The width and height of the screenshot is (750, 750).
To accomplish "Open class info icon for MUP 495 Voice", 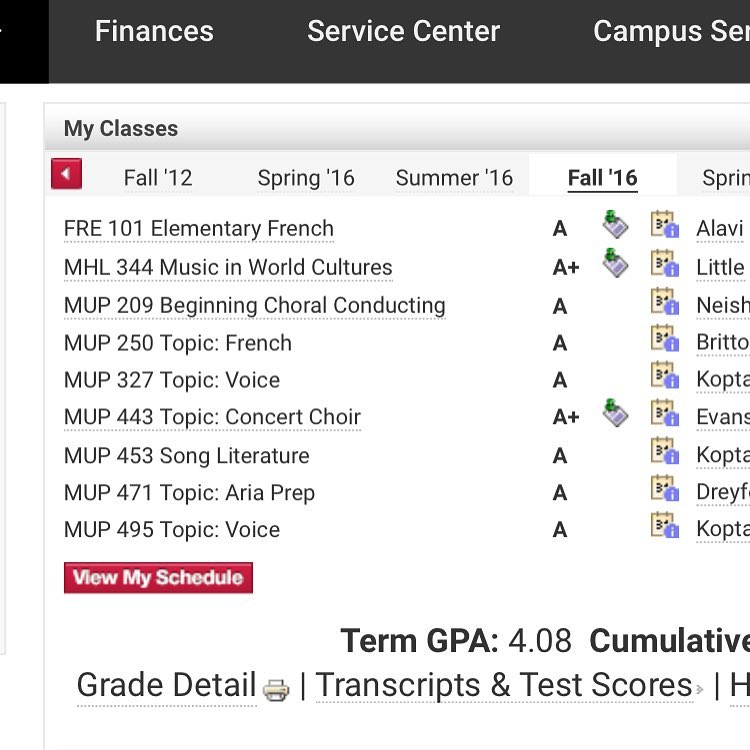I will click(664, 527).
